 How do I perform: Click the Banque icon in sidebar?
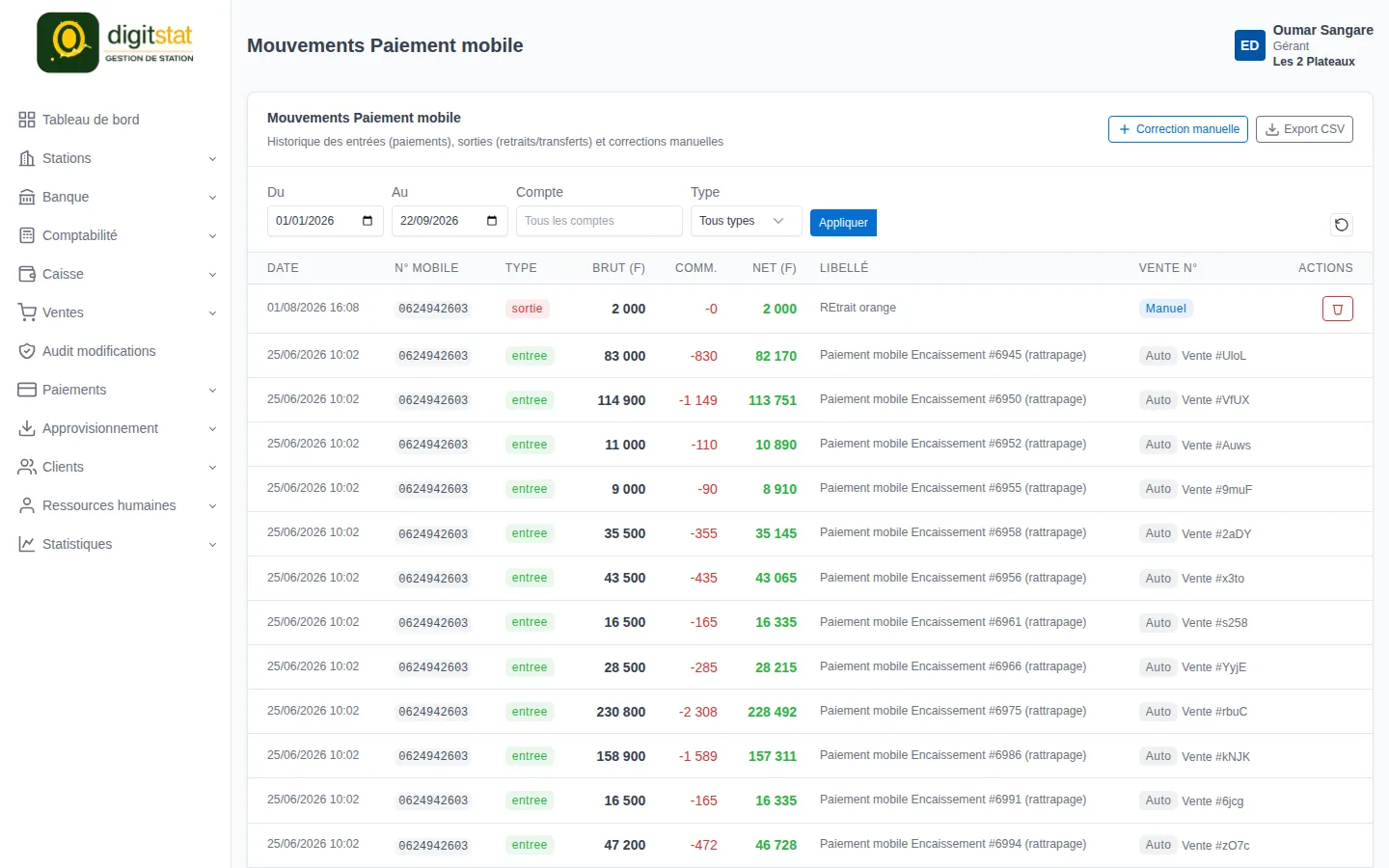click(27, 197)
